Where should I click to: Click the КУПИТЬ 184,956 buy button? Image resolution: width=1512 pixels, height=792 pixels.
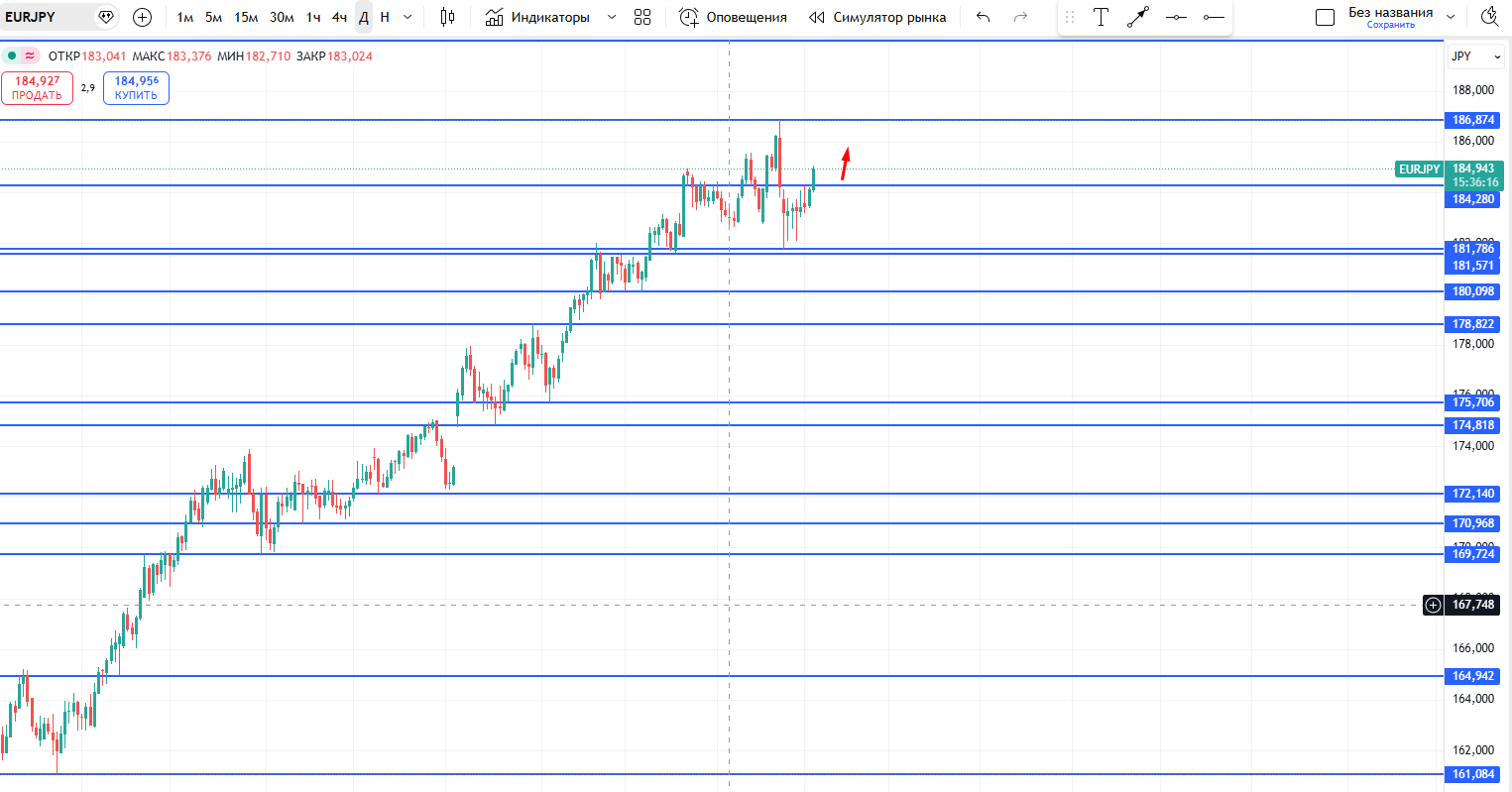click(136, 88)
